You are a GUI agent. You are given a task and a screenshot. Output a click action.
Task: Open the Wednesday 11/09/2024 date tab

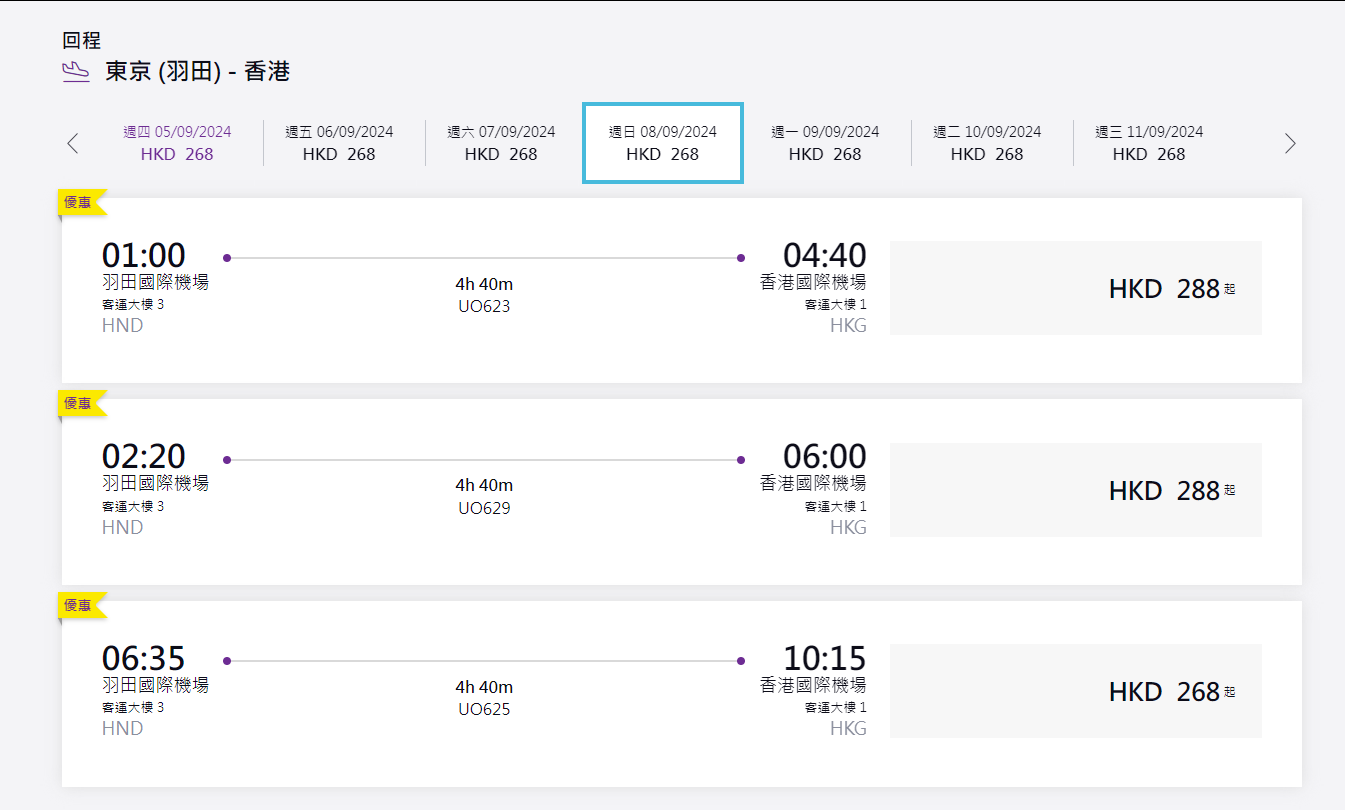pyautogui.click(x=1149, y=143)
